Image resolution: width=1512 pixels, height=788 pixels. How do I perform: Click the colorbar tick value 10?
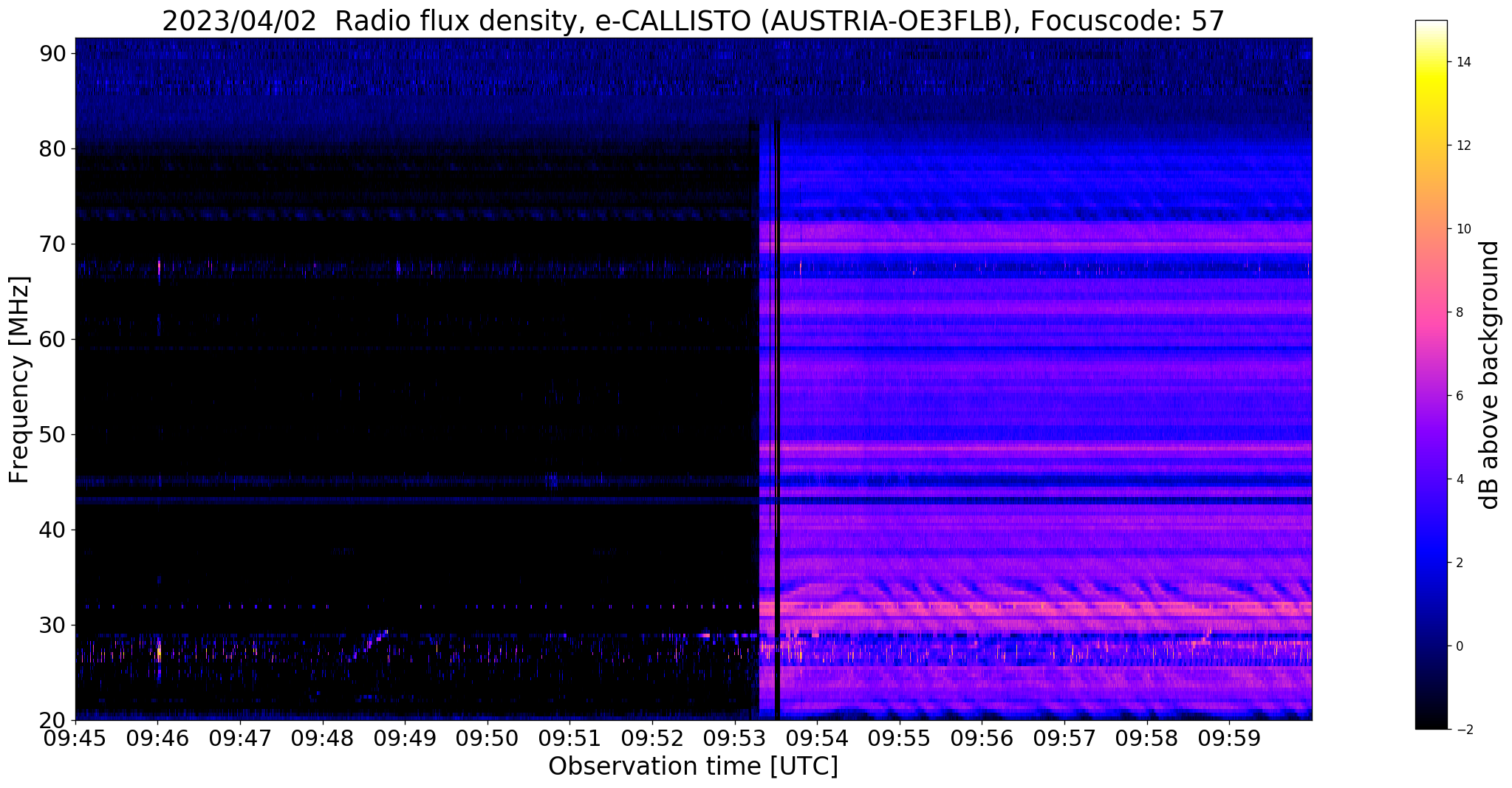point(1463,229)
